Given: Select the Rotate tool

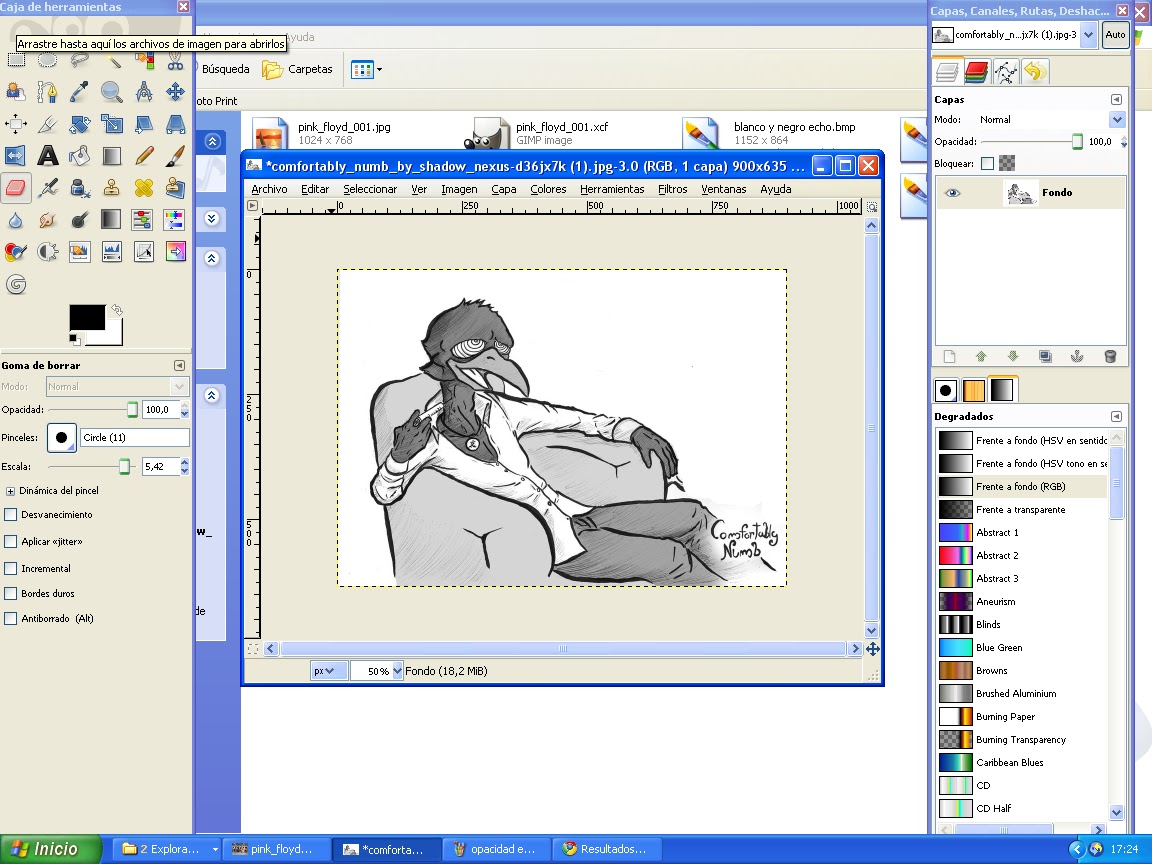Looking at the screenshot, I should point(79,123).
